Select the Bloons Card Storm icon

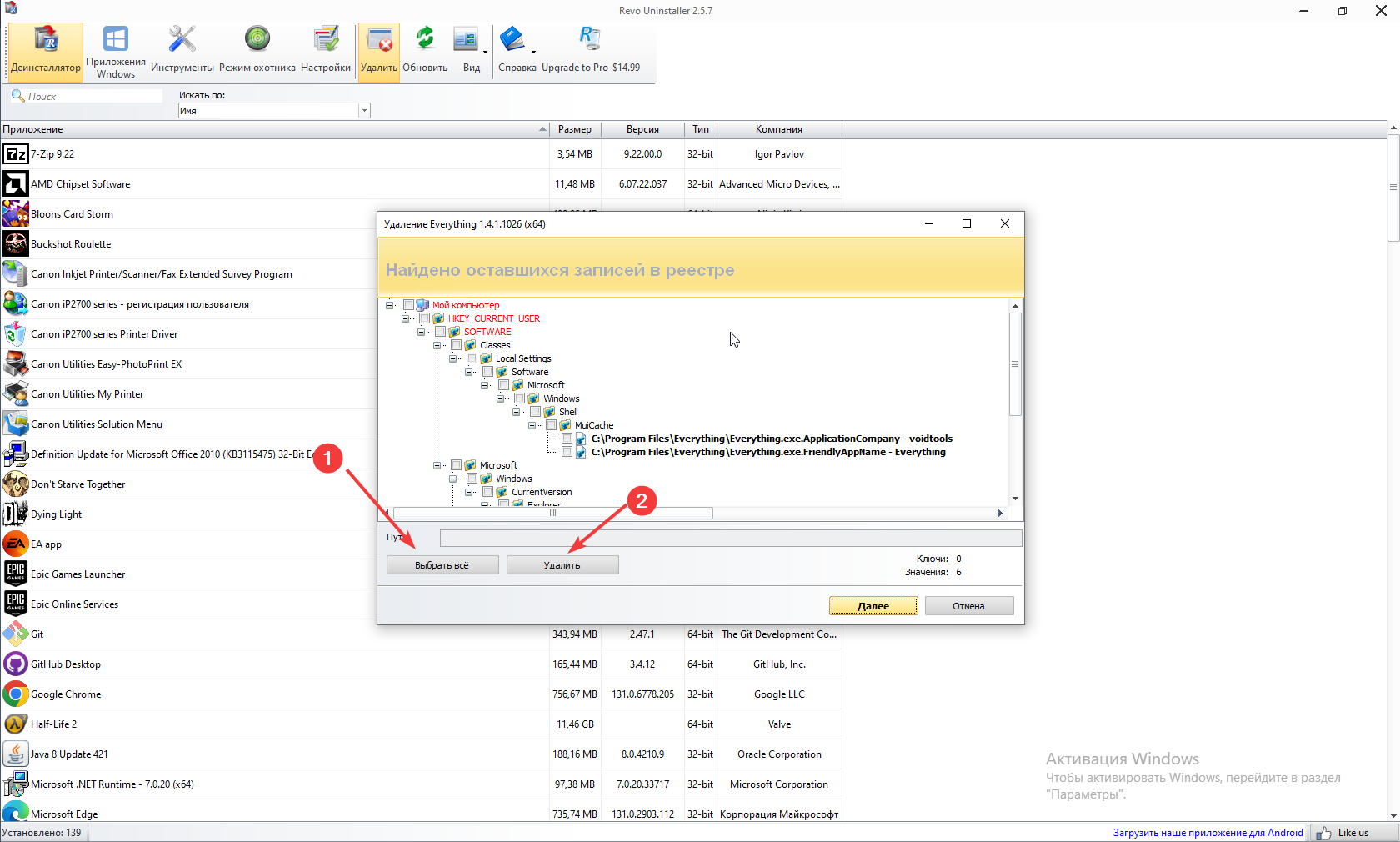pos(15,214)
